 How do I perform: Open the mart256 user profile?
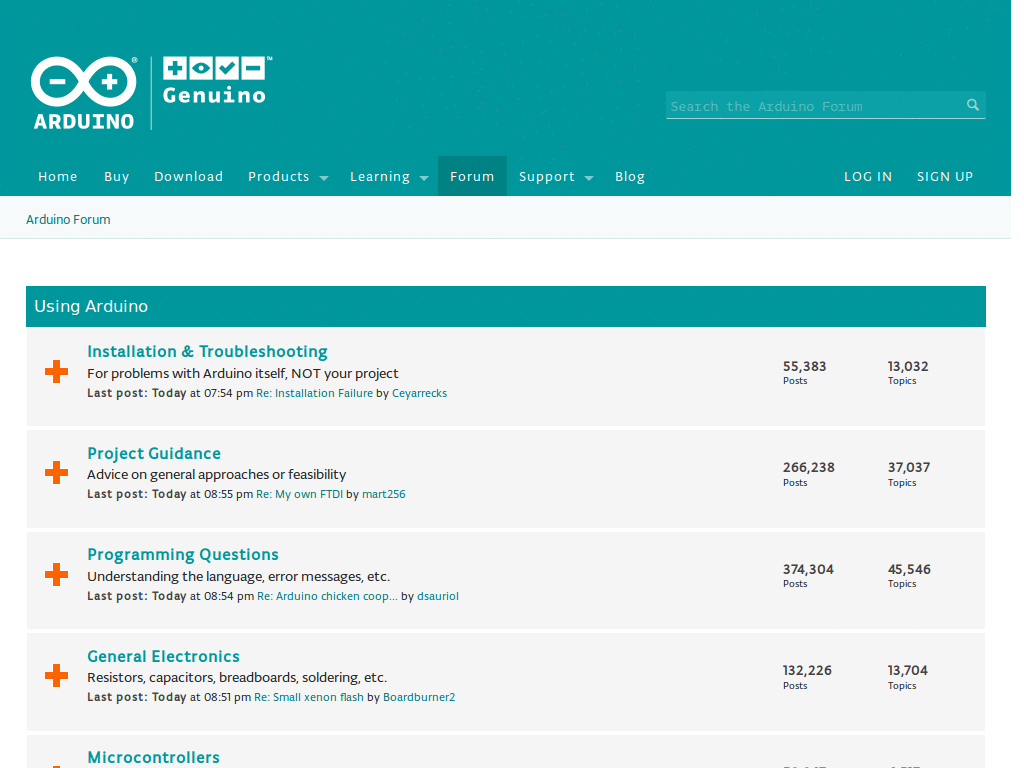[385, 493]
